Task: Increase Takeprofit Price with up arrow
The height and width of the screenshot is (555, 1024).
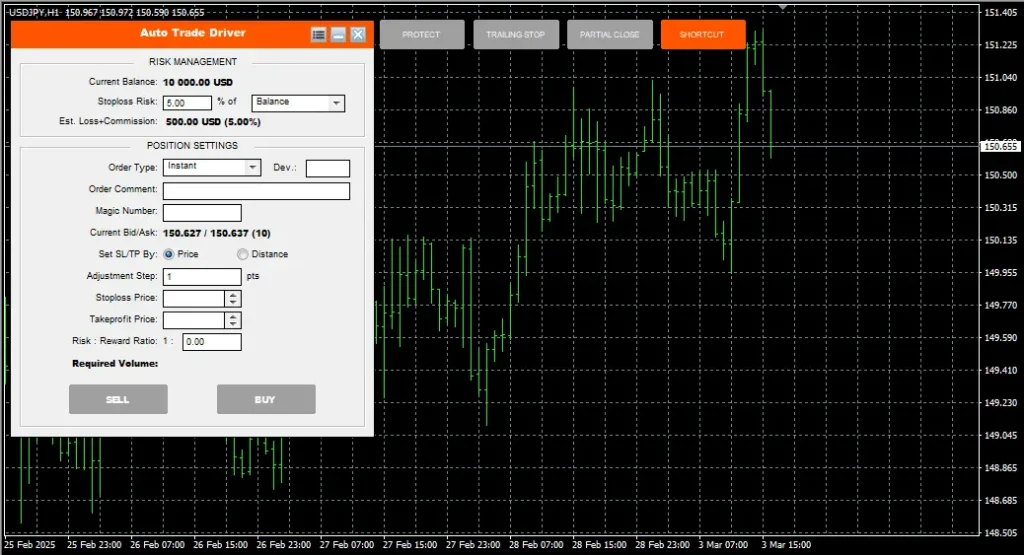Action: (233, 317)
